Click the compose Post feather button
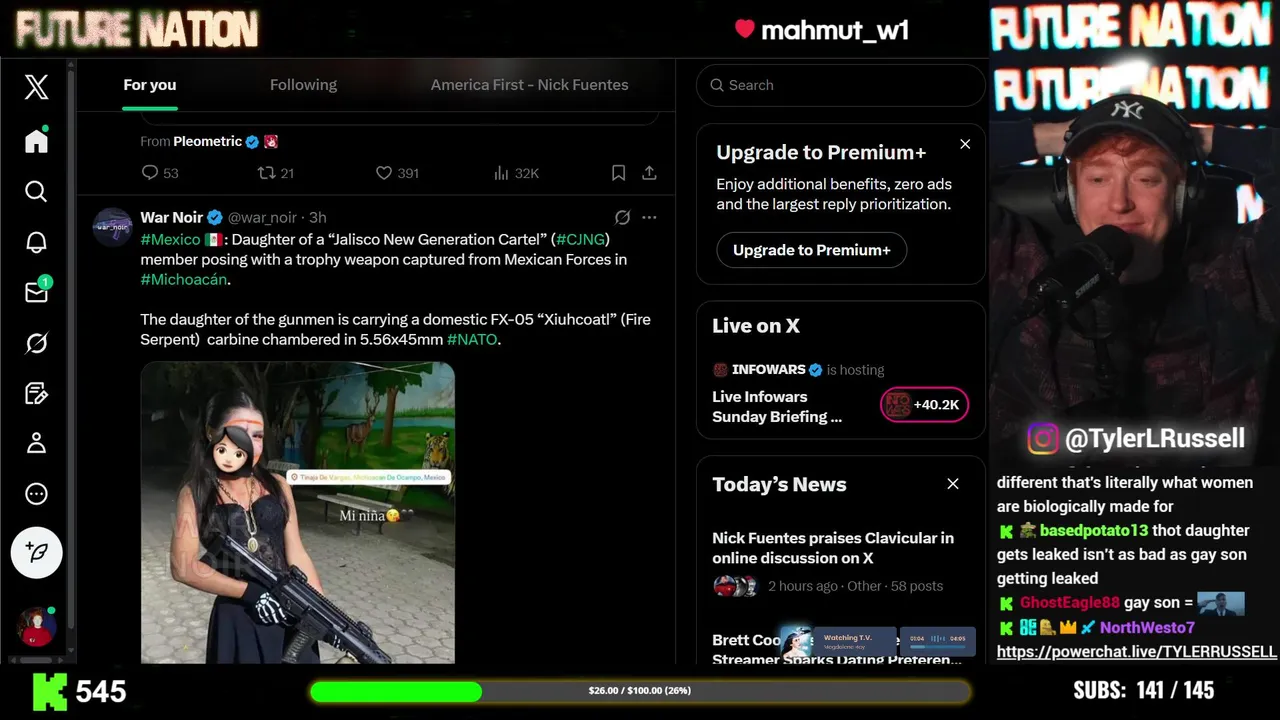 [37, 552]
